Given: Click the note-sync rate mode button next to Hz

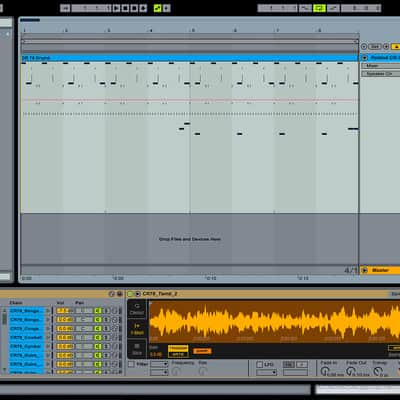Looking at the screenshot, I should [301, 364].
